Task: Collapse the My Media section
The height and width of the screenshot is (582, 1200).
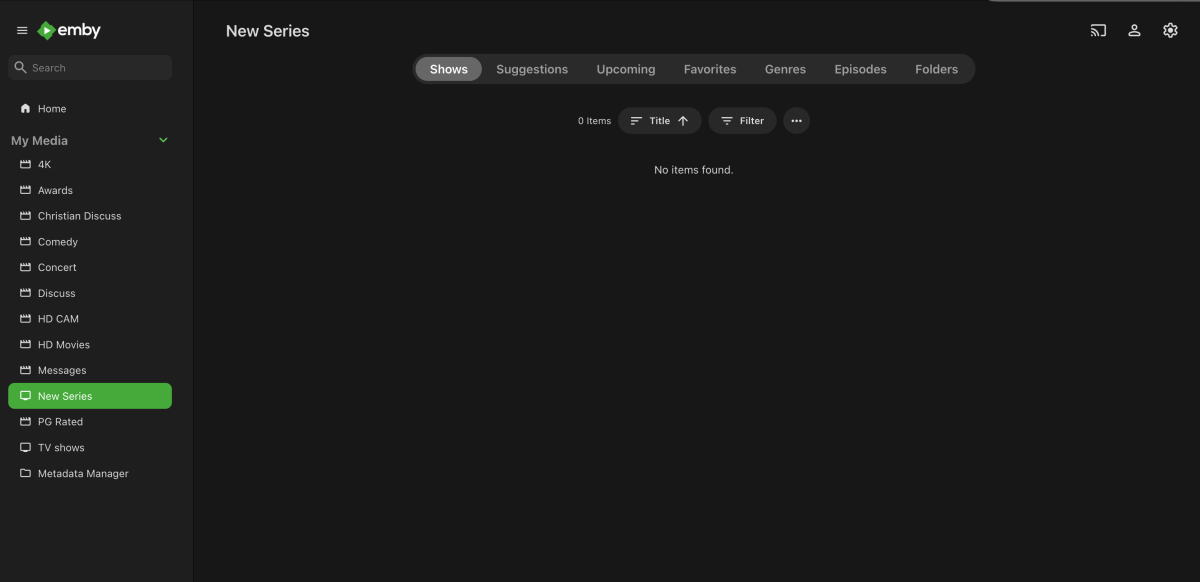Action: pyautogui.click(x=163, y=140)
